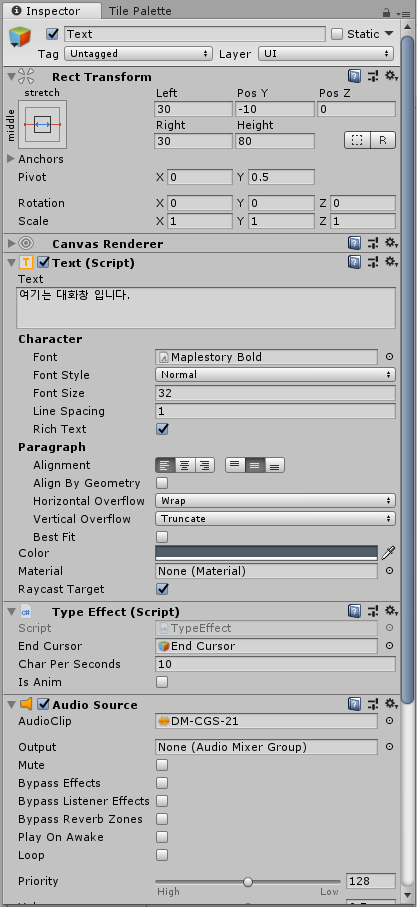Enable the Mute checkbox

click(162, 765)
